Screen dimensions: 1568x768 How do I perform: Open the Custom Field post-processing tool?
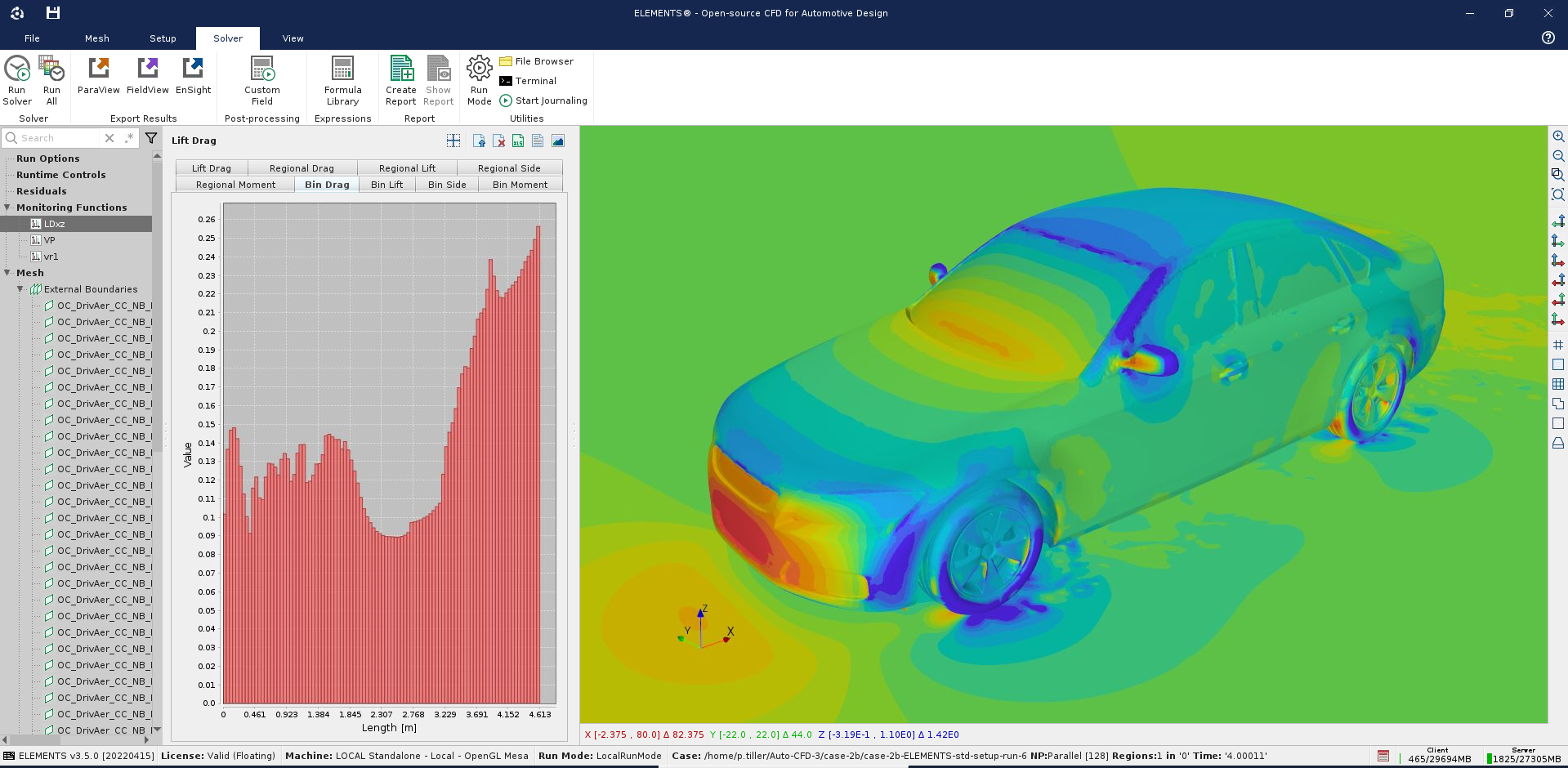(x=261, y=79)
